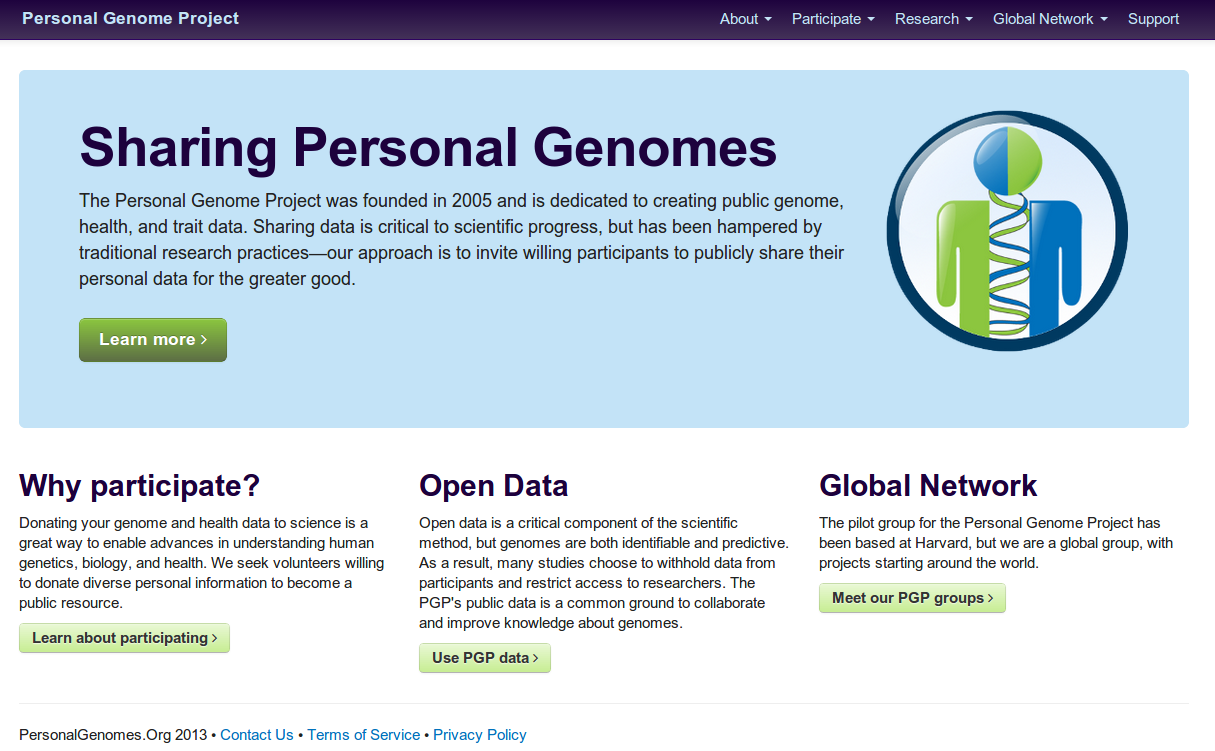The image size is (1215, 751).
Task: Select the Support menu item
Action: click(x=1152, y=19)
